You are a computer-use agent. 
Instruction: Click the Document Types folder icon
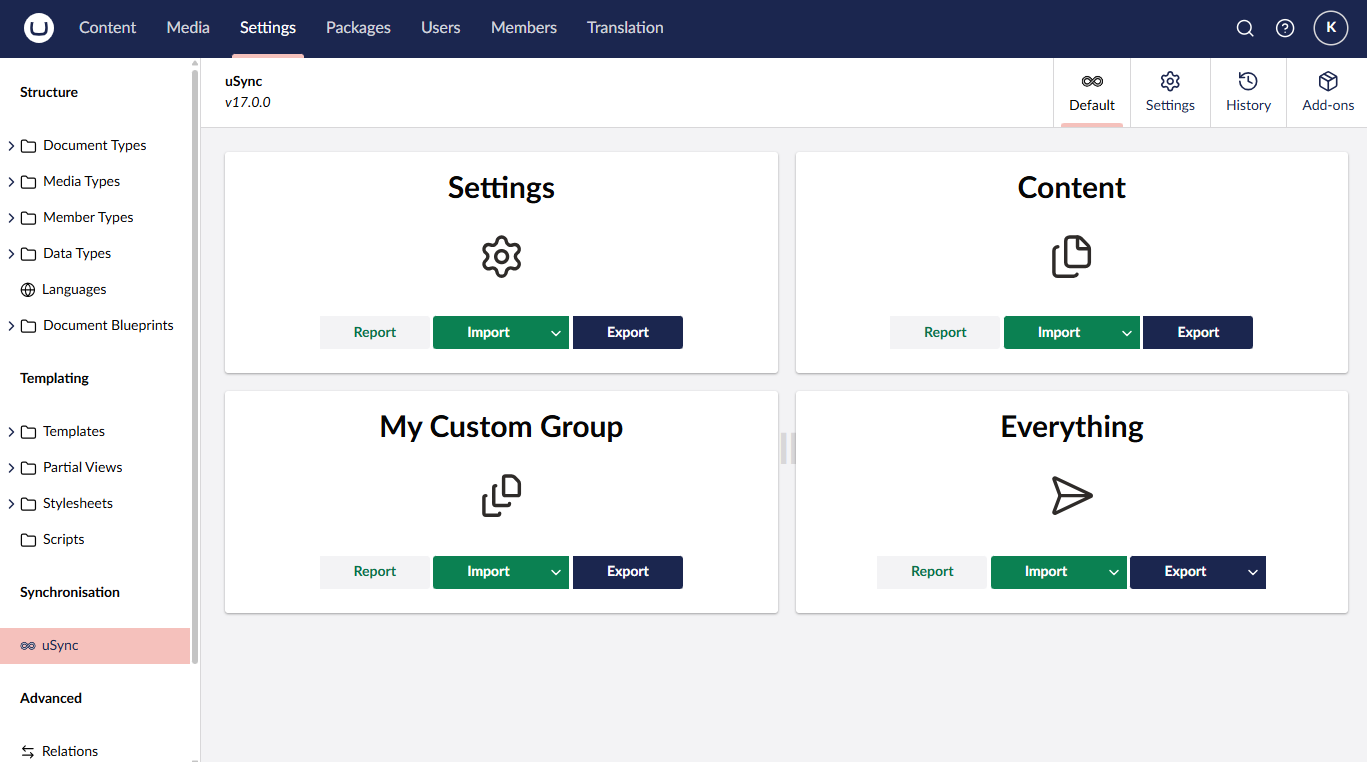point(29,146)
